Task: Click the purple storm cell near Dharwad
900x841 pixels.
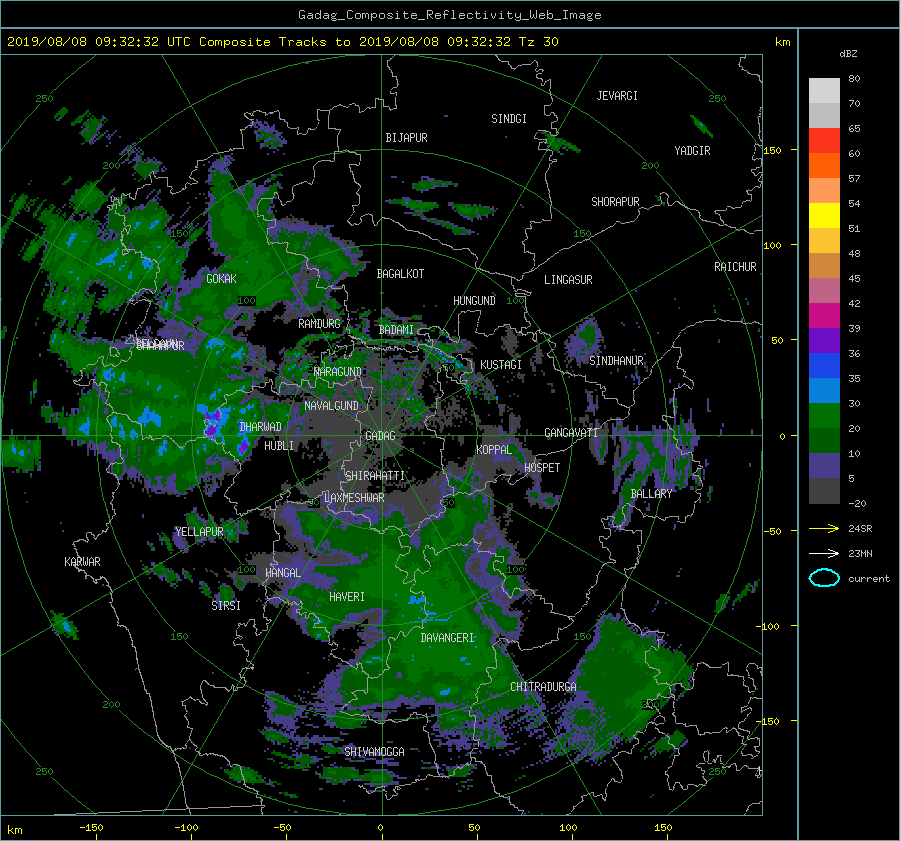Action: pyautogui.click(x=212, y=425)
